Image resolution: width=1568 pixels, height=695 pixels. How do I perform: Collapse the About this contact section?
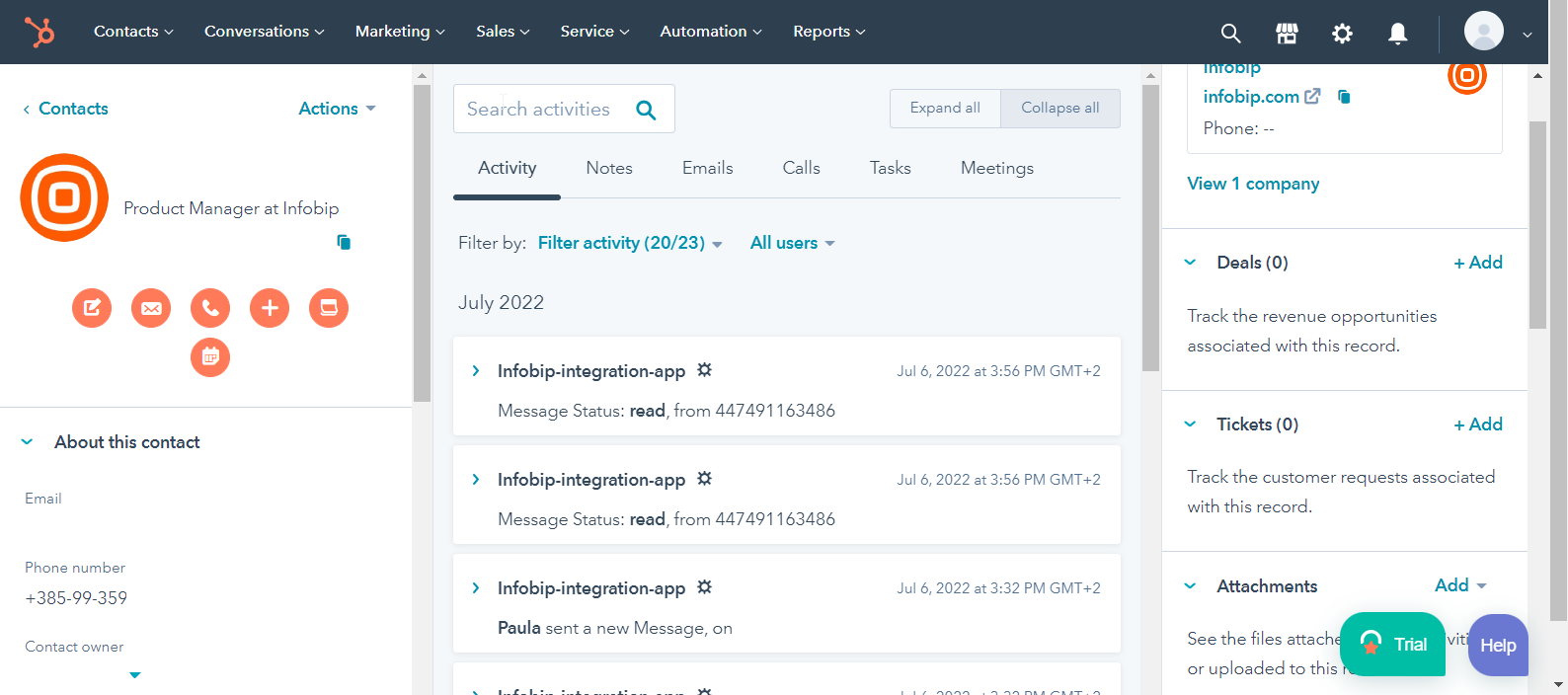pos(28,442)
